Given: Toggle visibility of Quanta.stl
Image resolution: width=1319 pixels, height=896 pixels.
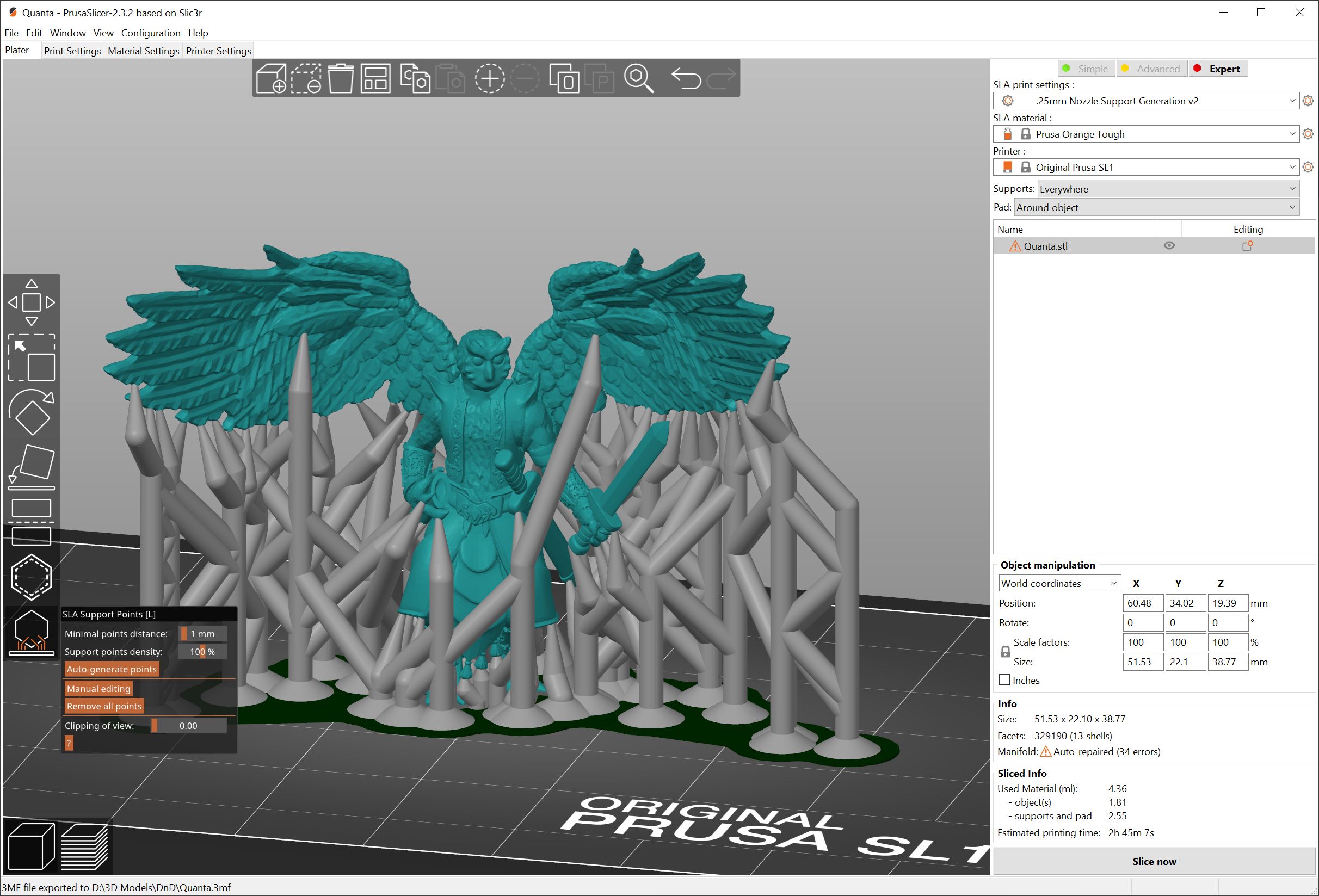Looking at the screenshot, I should 1169,246.
